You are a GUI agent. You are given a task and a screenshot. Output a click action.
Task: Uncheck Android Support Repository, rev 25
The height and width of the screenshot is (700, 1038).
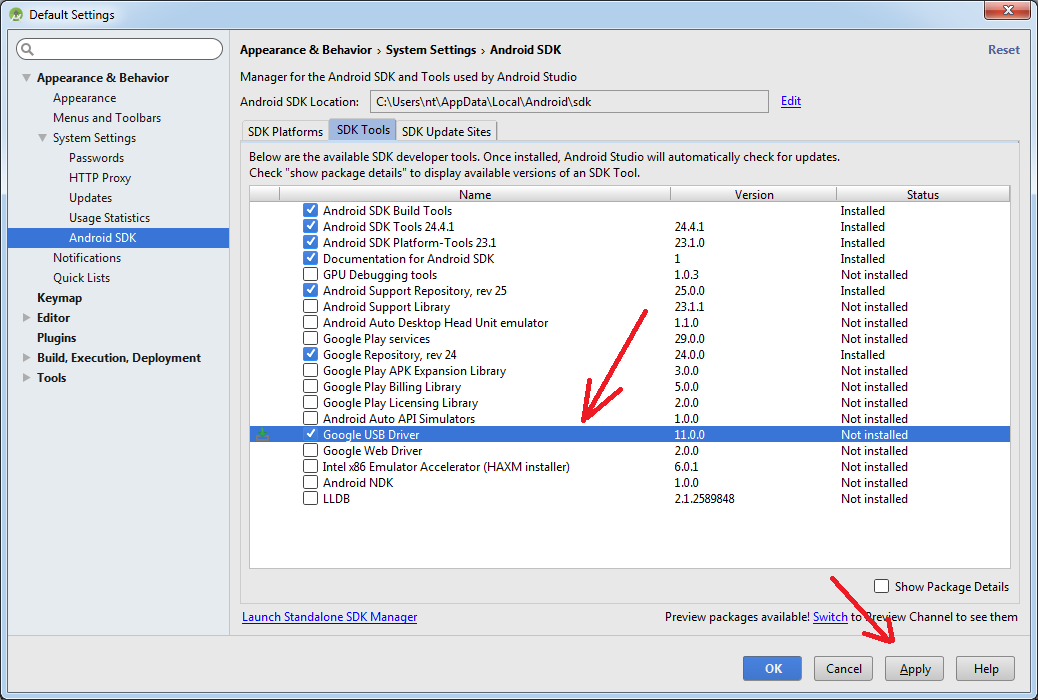[x=310, y=290]
